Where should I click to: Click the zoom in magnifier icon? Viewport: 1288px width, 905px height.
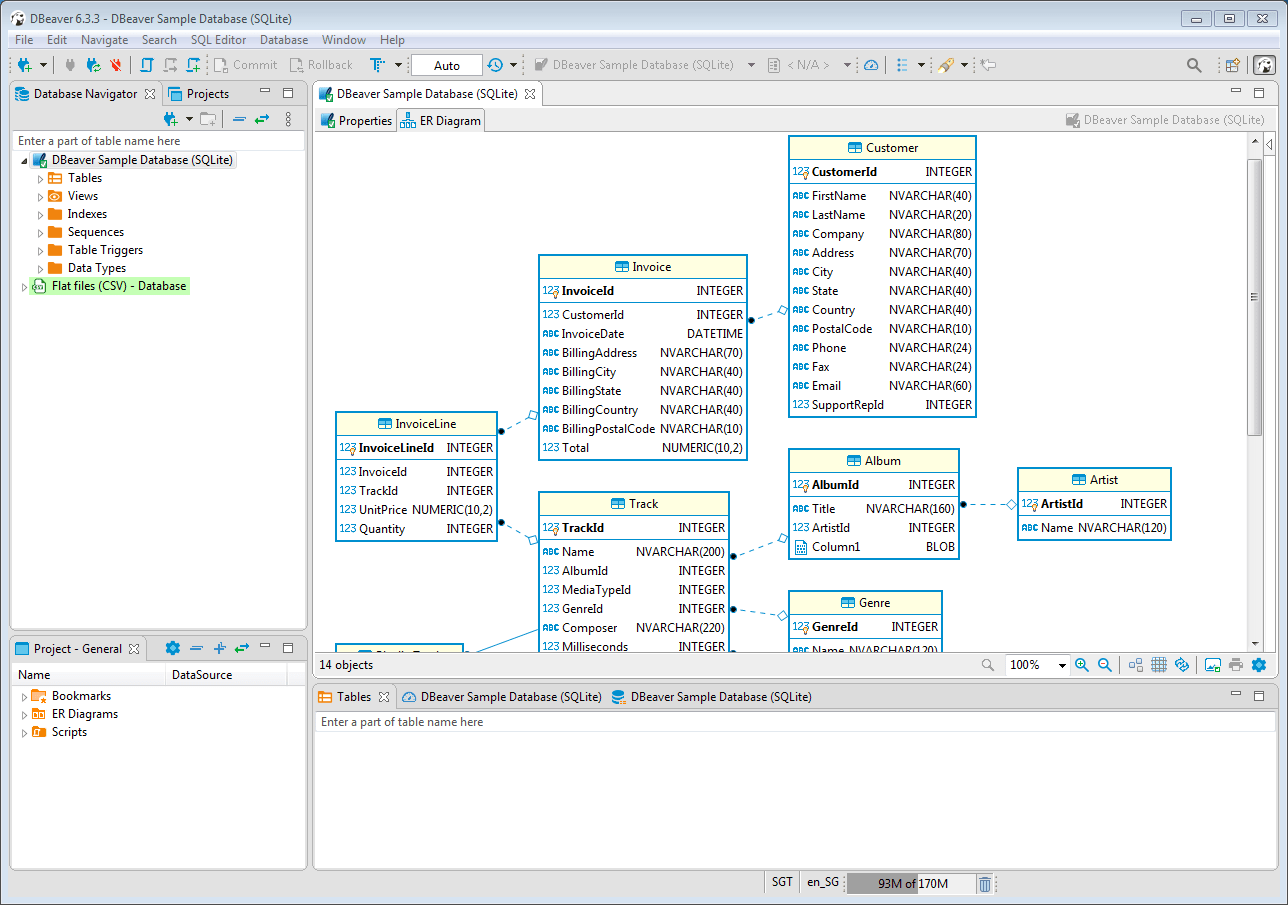tap(1082, 665)
